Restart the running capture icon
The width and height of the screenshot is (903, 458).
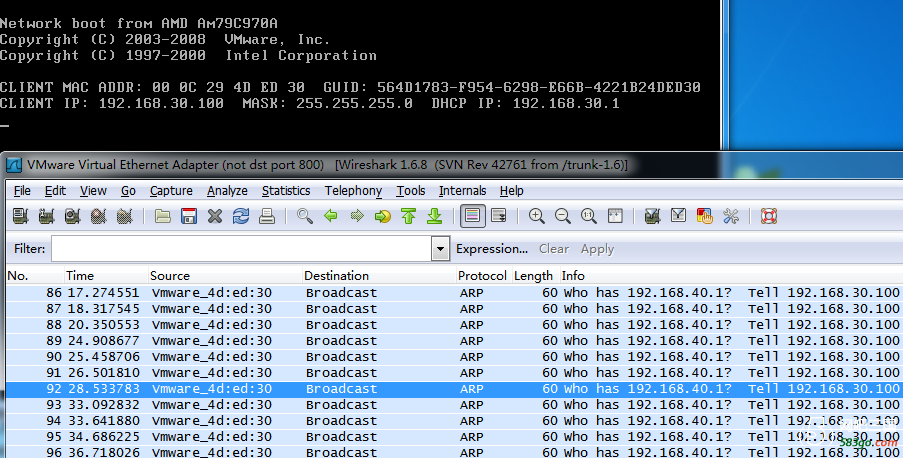click(x=124, y=216)
